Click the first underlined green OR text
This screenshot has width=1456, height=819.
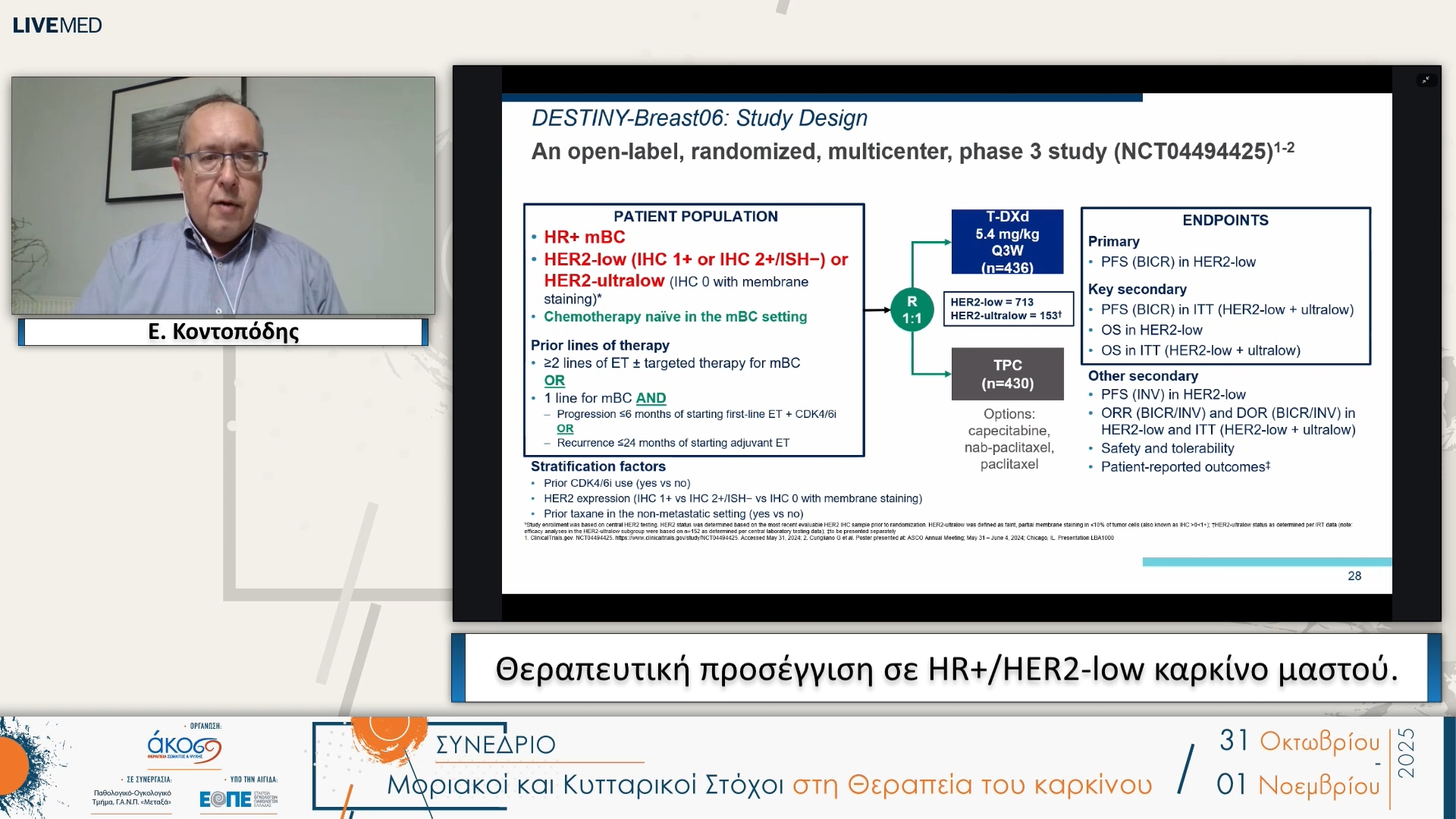coord(554,381)
